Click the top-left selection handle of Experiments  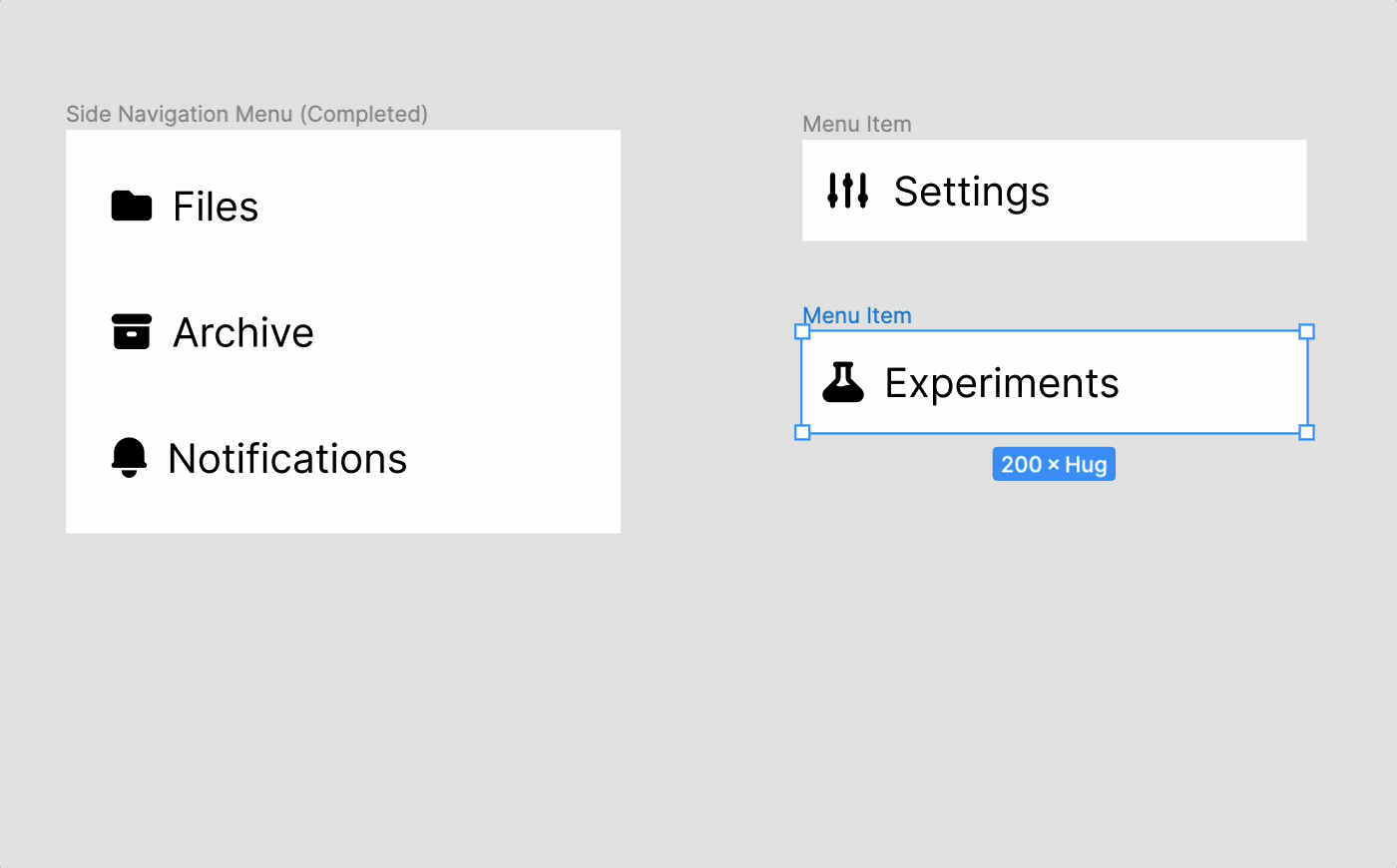click(802, 331)
